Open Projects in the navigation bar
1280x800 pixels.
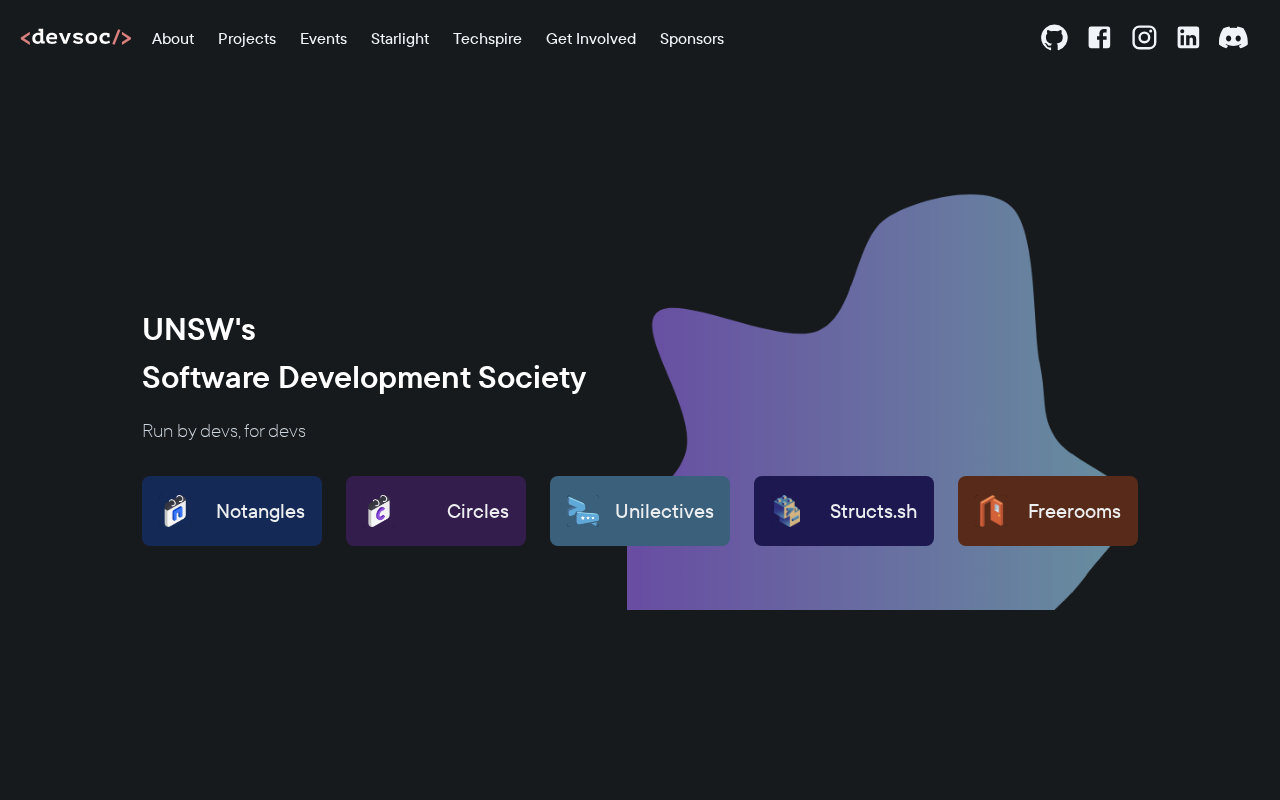pos(247,39)
